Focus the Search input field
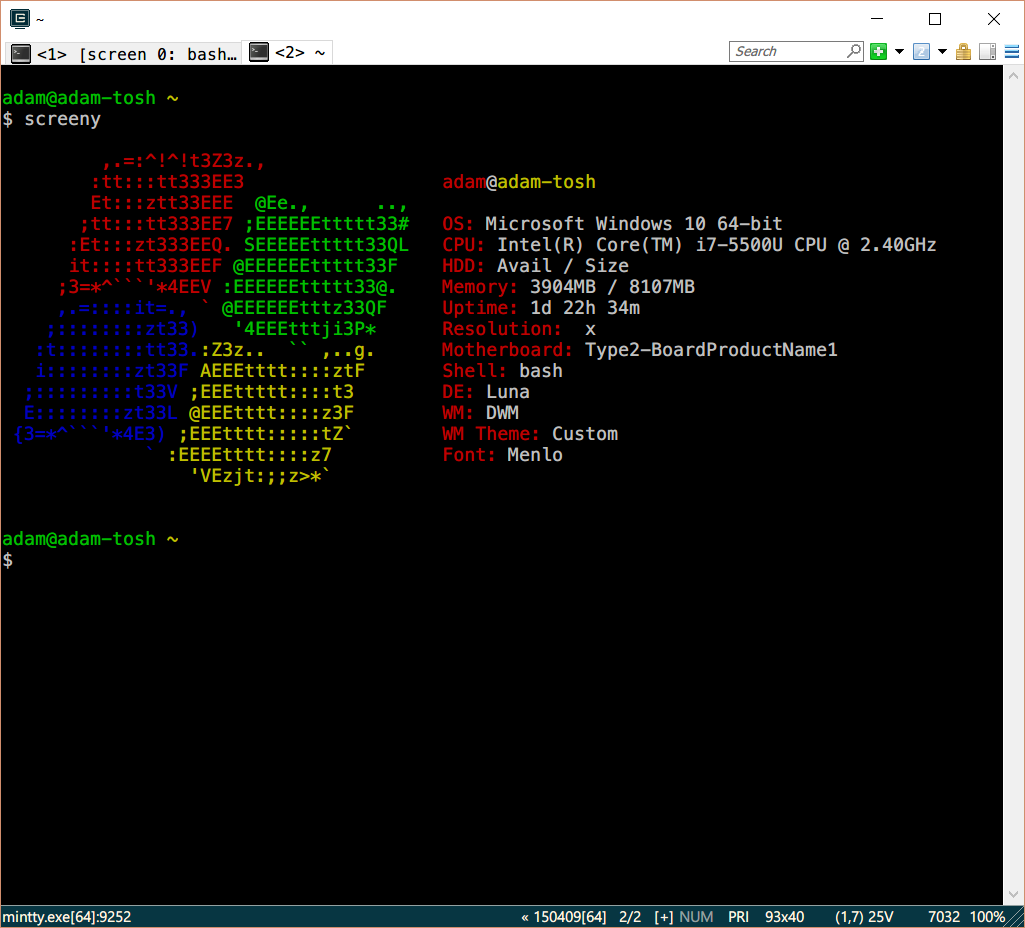This screenshot has height=928, width=1025. (x=788, y=51)
